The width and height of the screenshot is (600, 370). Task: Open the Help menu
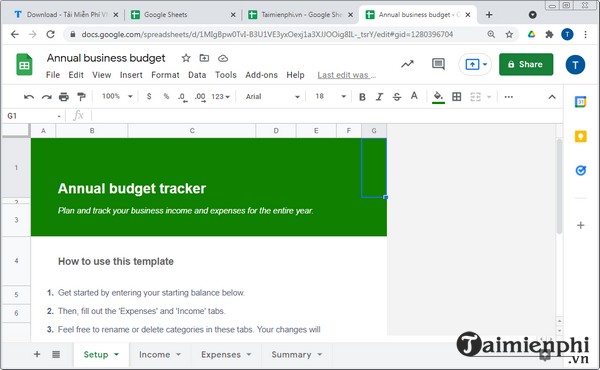[x=295, y=75]
